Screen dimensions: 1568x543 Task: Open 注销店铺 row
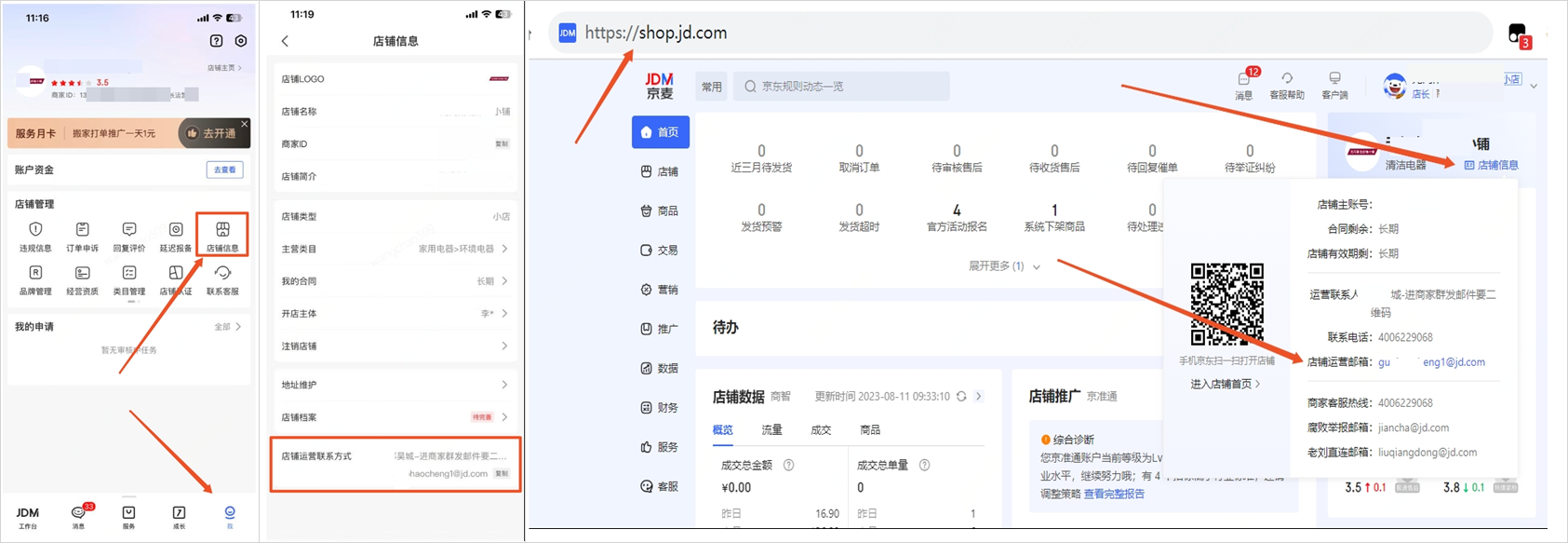(395, 346)
